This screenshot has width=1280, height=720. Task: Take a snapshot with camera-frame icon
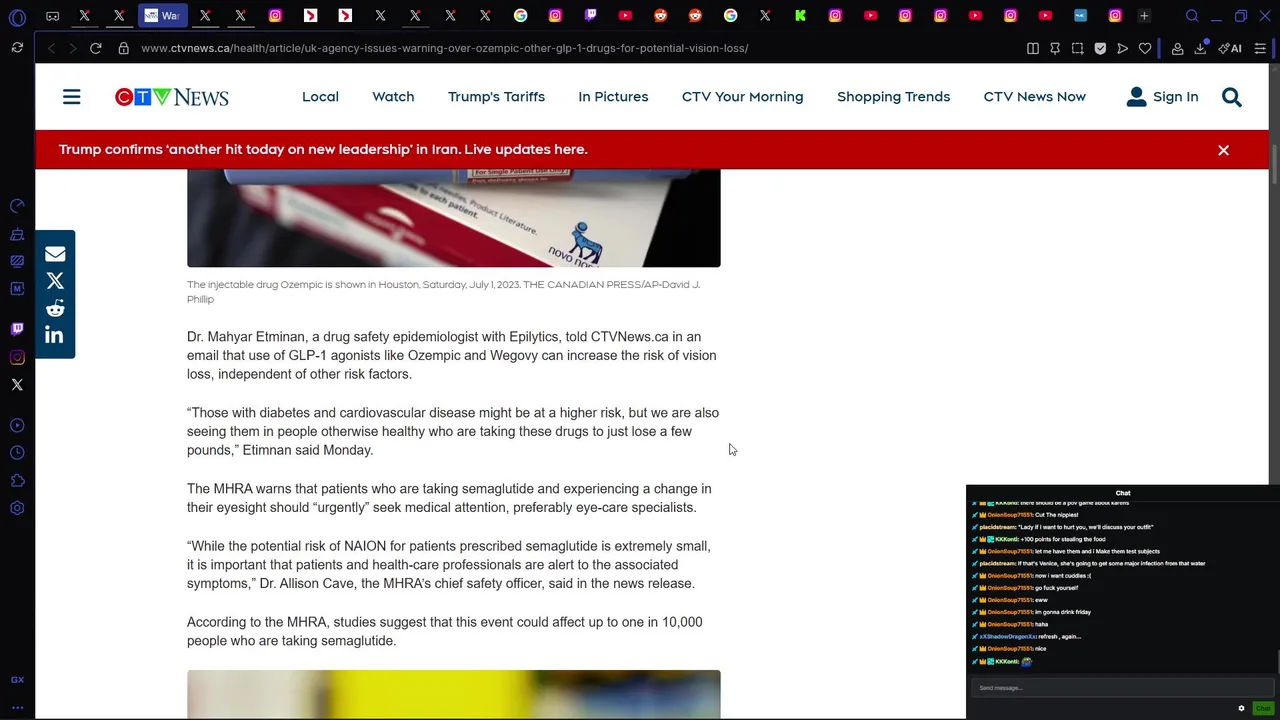coord(1077,48)
